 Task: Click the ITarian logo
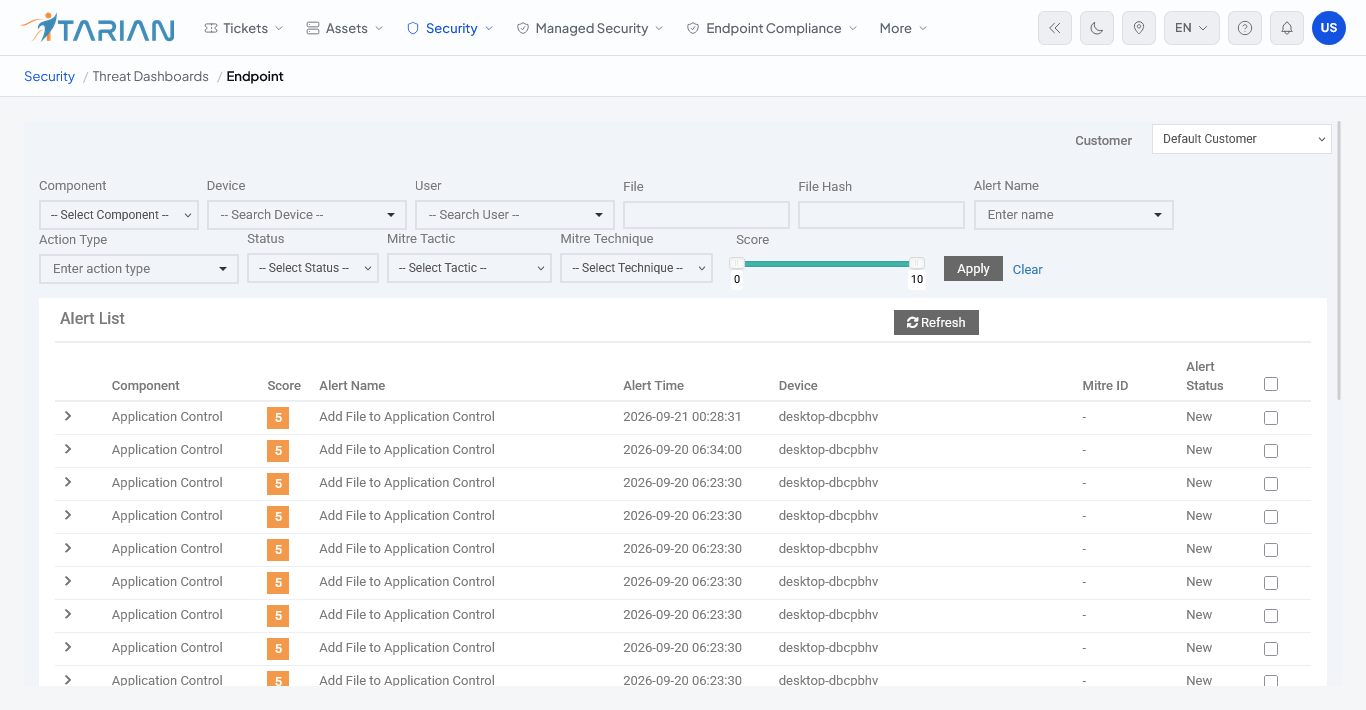[x=97, y=28]
